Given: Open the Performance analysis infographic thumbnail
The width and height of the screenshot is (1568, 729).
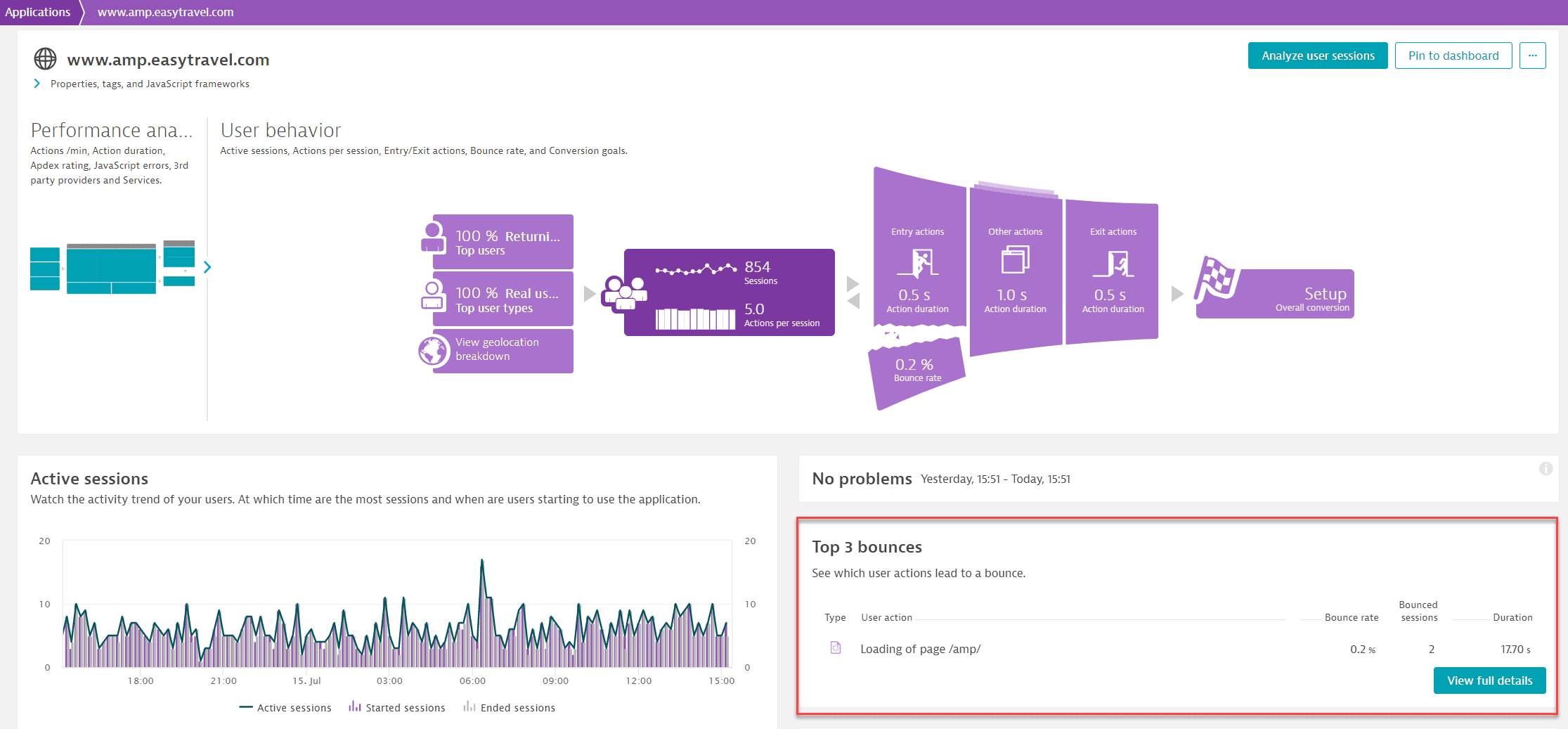Looking at the screenshot, I should coord(112,267).
